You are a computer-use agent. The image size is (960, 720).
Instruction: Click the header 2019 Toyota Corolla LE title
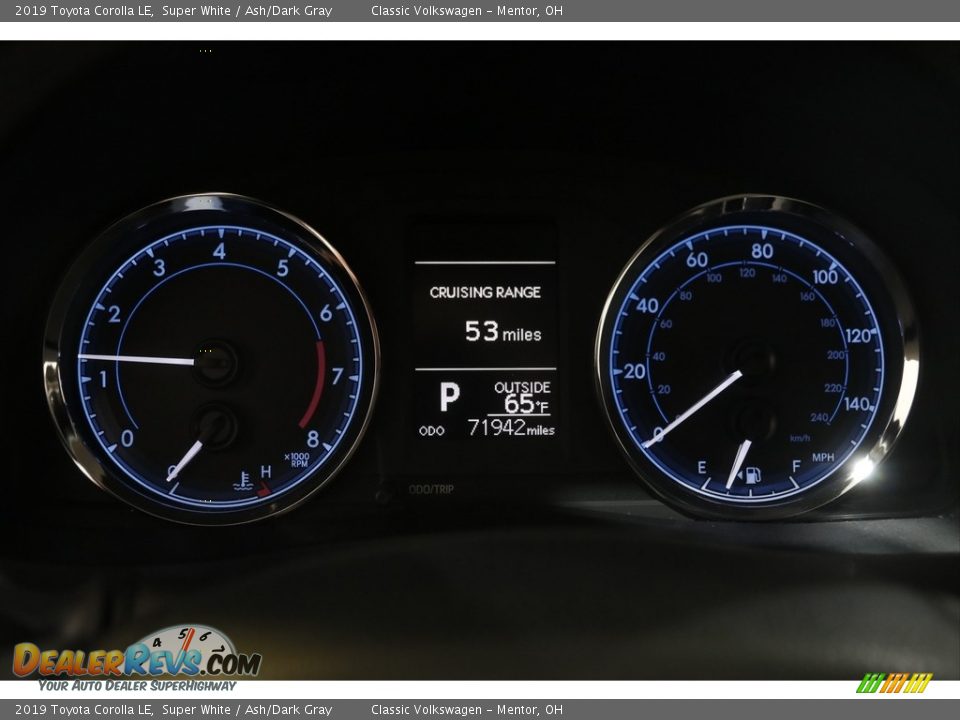84,11
